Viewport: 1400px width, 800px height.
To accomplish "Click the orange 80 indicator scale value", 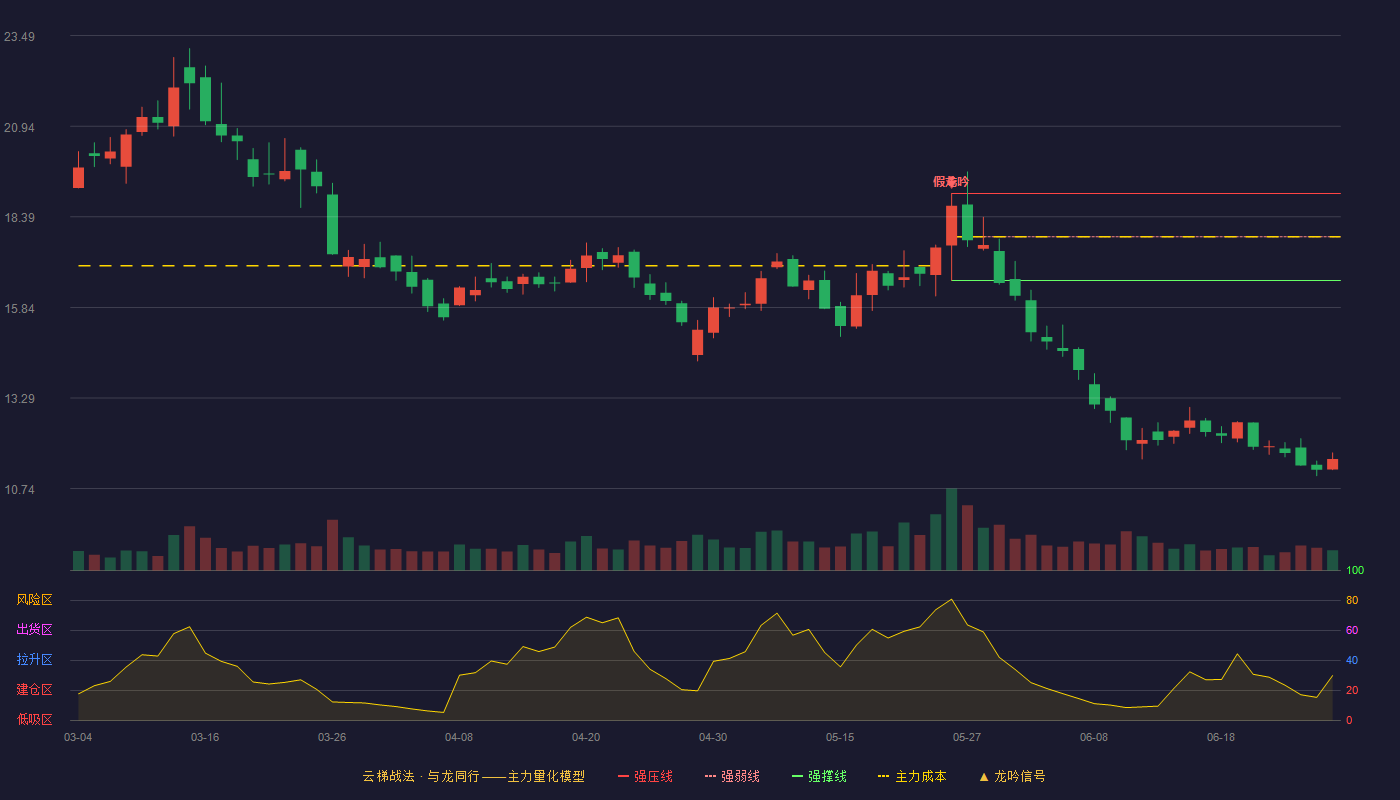I will pos(1352,600).
